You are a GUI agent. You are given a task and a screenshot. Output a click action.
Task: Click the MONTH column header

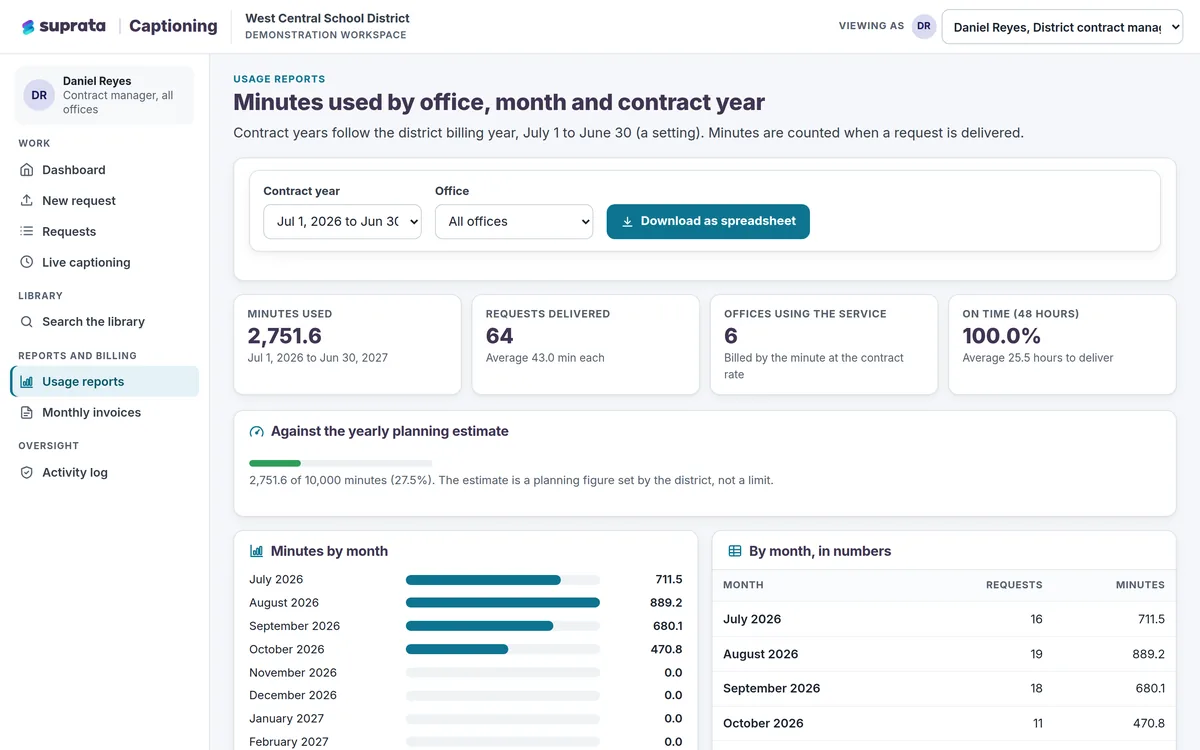click(x=743, y=585)
